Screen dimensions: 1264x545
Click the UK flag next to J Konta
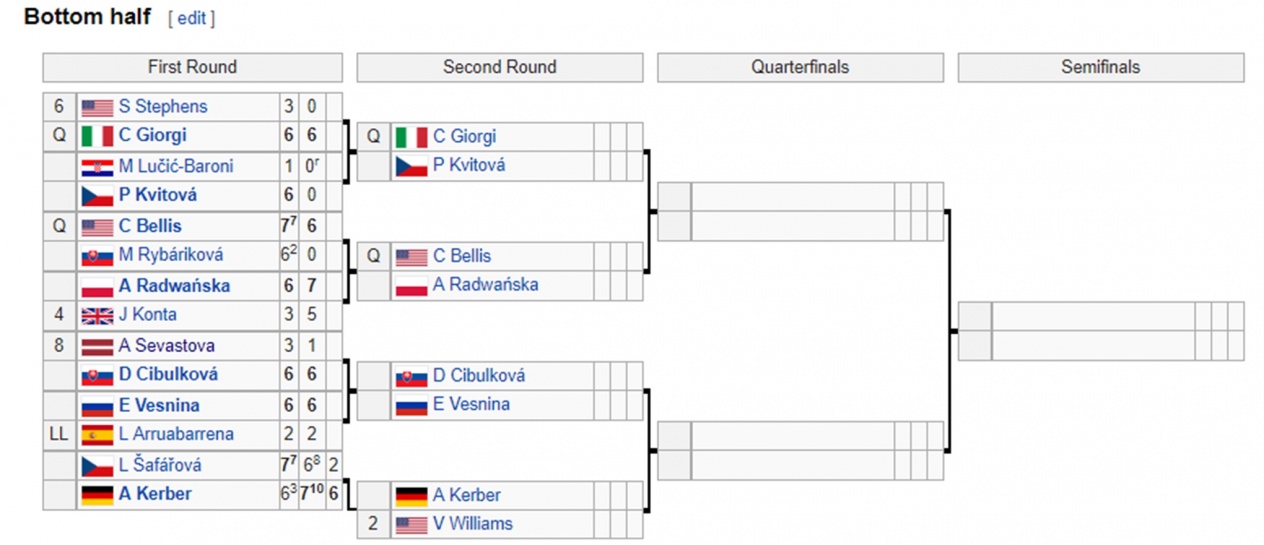[x=97, y=315]
